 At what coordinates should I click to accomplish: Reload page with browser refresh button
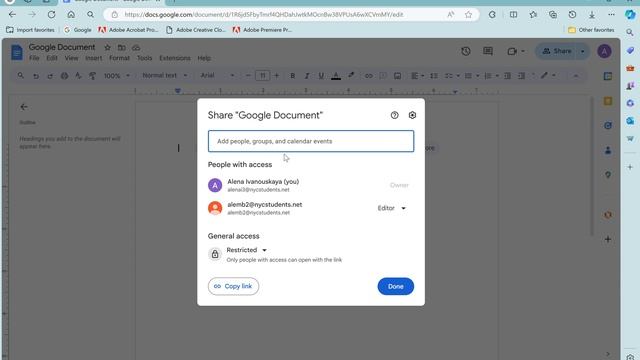[51, 15]
